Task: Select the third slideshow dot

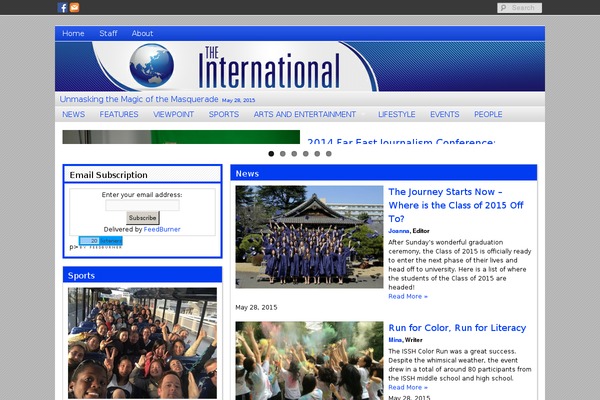Action: 294,153
